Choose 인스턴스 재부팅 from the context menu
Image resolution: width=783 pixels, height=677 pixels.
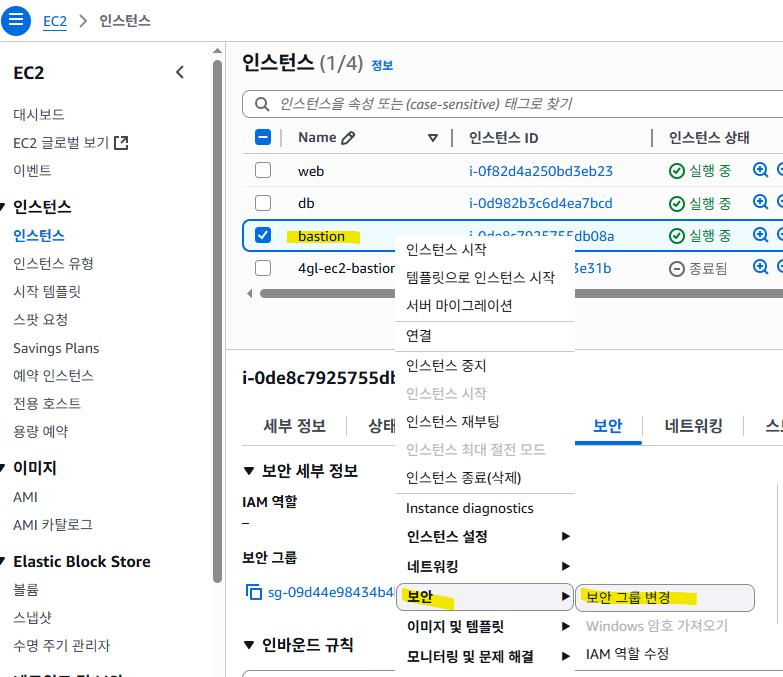(x=452, y=421)
